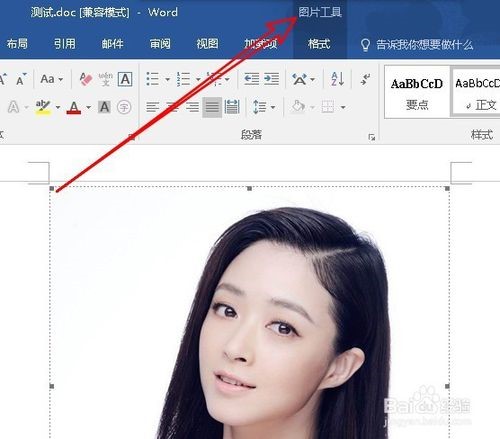The height and width of the screenshot is (439, 500).
Task: Open 段落 dialog launcher
Action: (x=372, y=137)
